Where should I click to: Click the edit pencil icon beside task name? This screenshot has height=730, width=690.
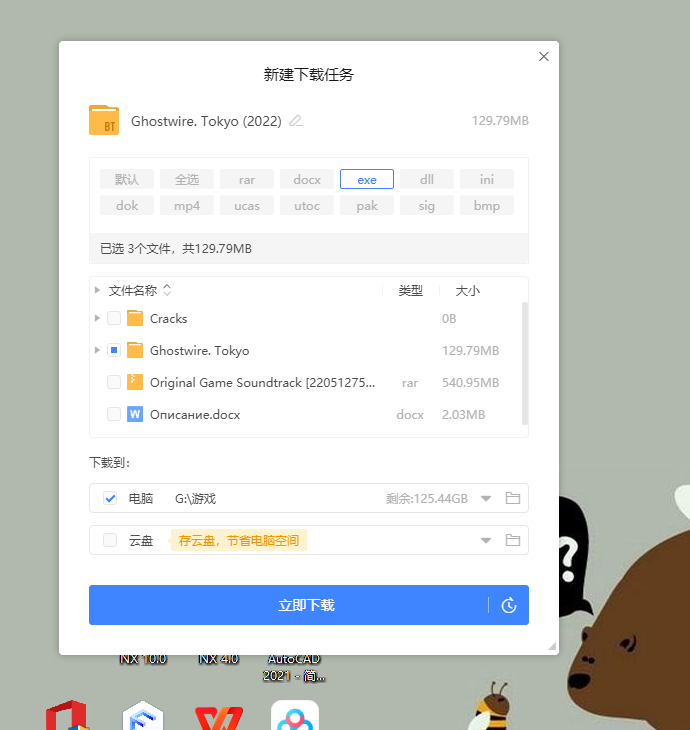point(295,121)
